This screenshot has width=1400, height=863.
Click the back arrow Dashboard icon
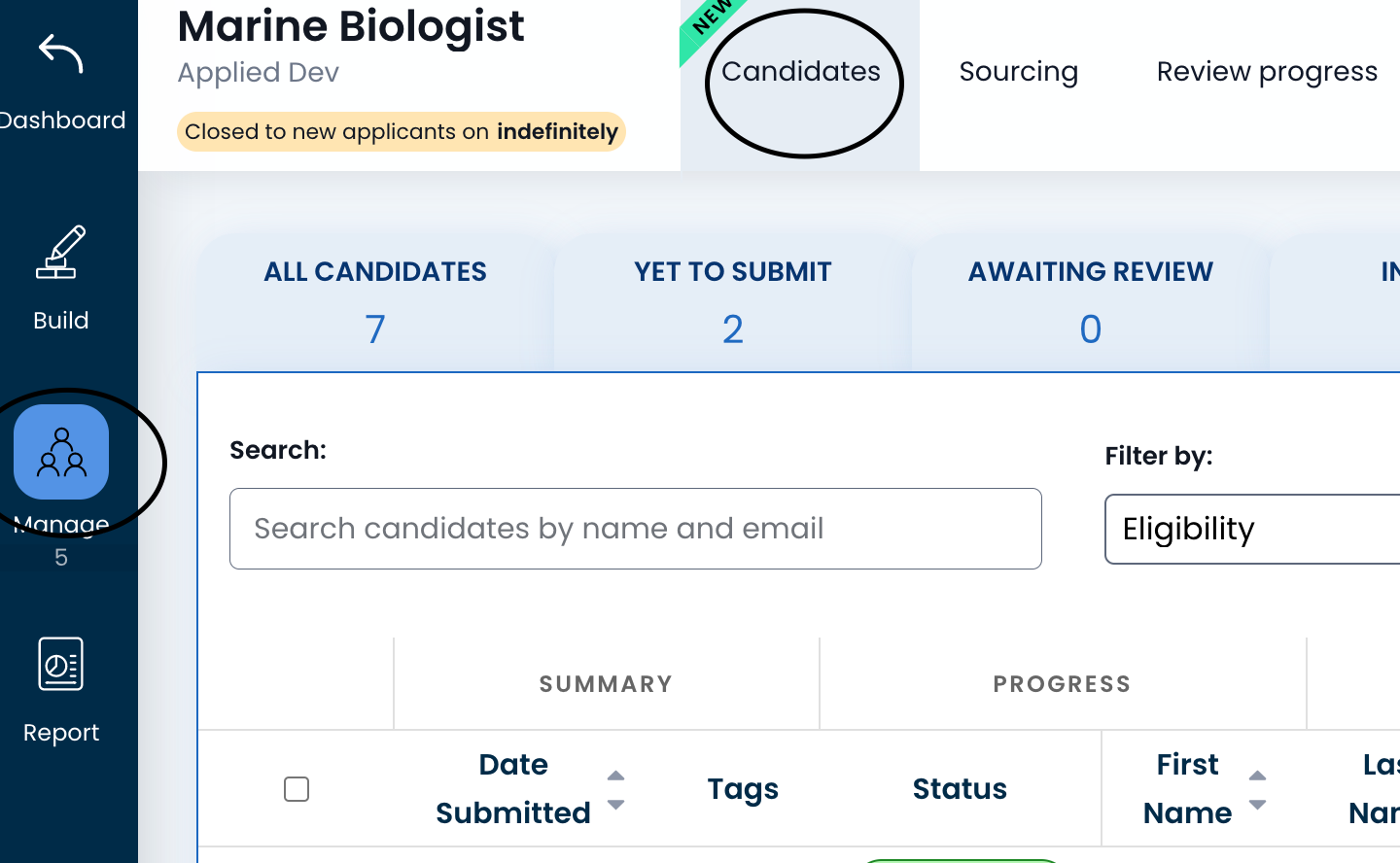coord(60,53)
